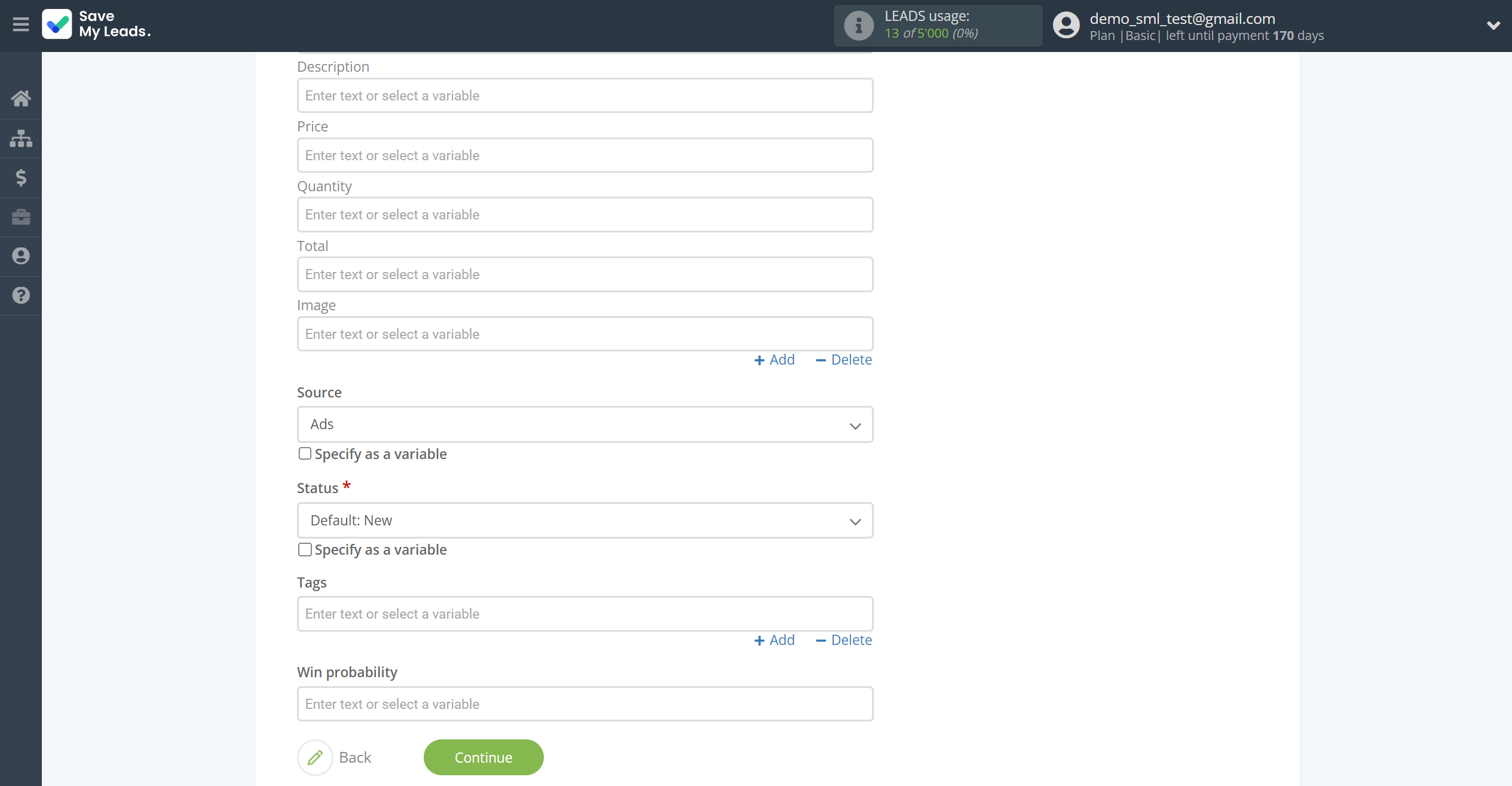Screen dimensions: 1512x786
Task: Check Specify as a variable under Source
Action: tap(305, 454)
